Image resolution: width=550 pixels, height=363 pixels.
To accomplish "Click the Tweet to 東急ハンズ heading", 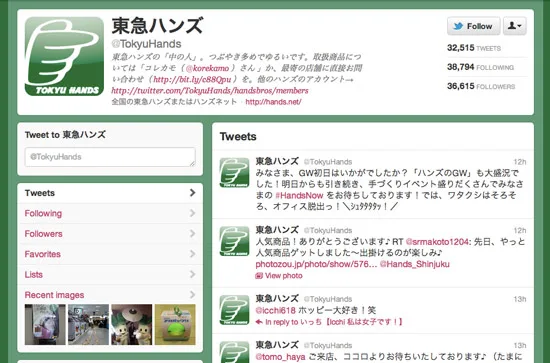I will 65,135.
